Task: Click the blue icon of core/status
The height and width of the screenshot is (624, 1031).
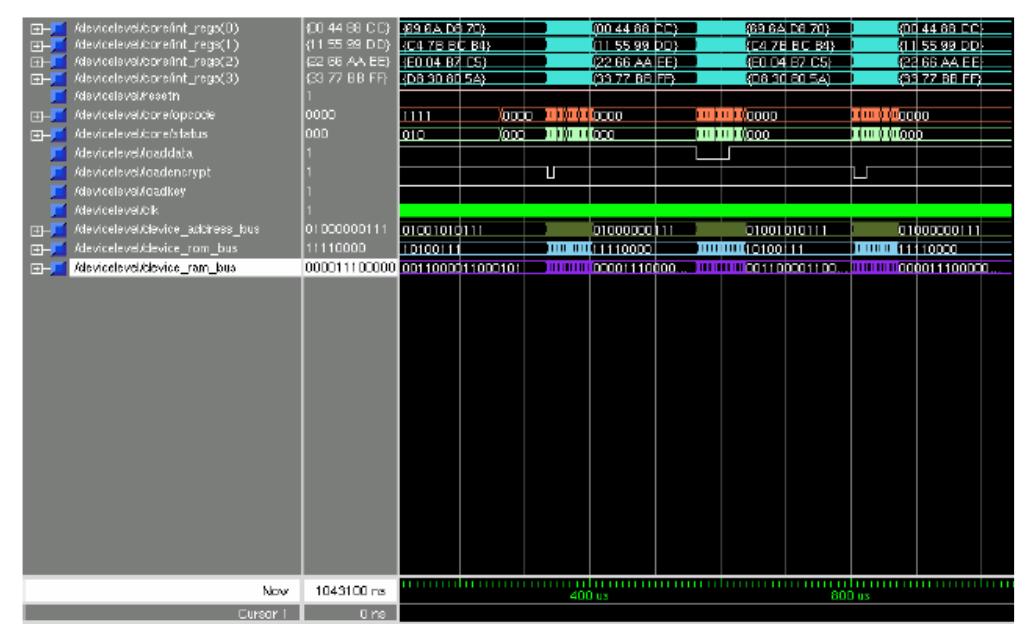Action: point(59,135)
